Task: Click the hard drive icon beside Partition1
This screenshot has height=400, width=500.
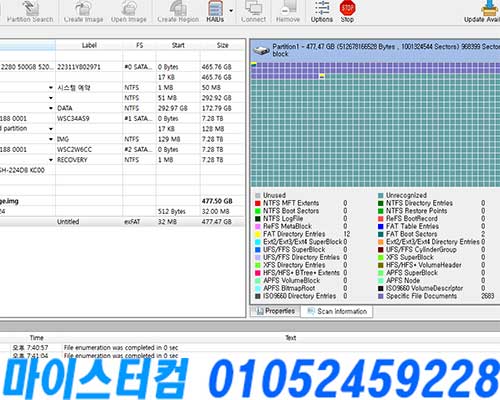Action: coord(262,50)
